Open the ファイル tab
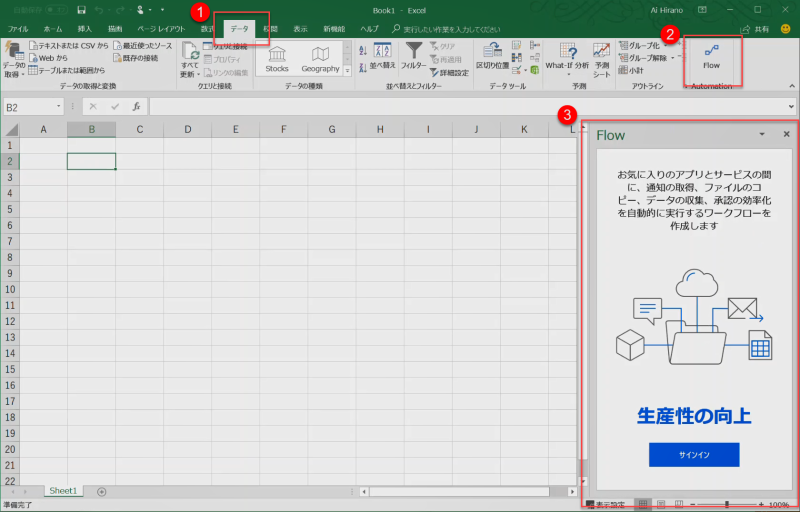Viewport: 800px width, 512px height. [18, 29]
